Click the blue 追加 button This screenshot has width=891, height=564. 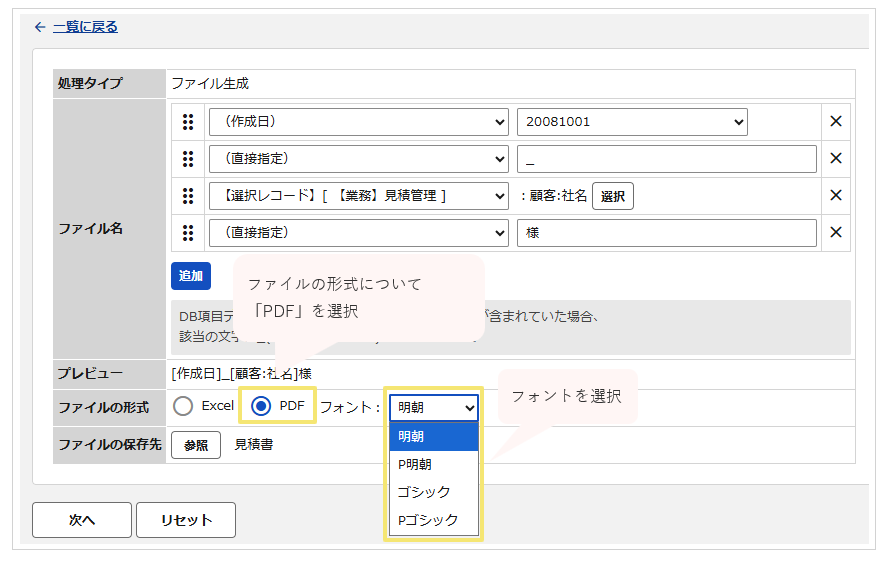pos(191,276)
